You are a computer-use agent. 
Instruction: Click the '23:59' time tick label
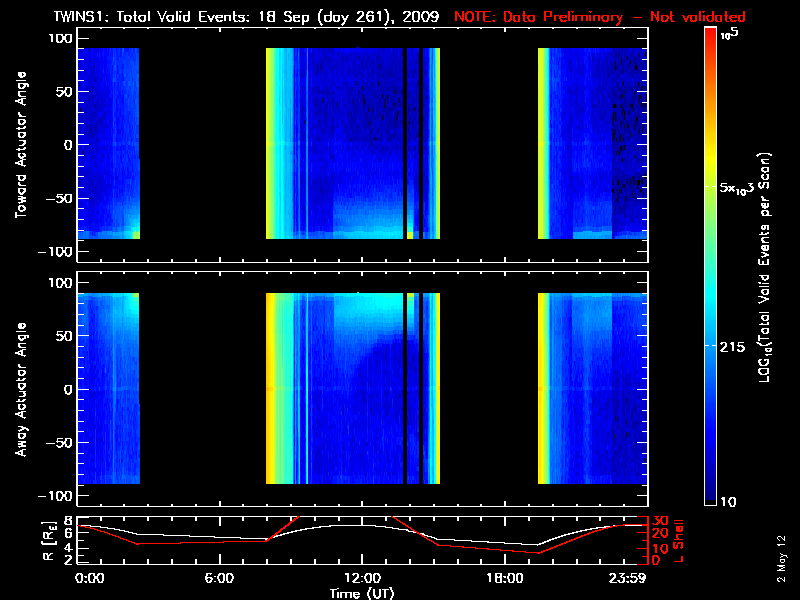tap(628, 578)
